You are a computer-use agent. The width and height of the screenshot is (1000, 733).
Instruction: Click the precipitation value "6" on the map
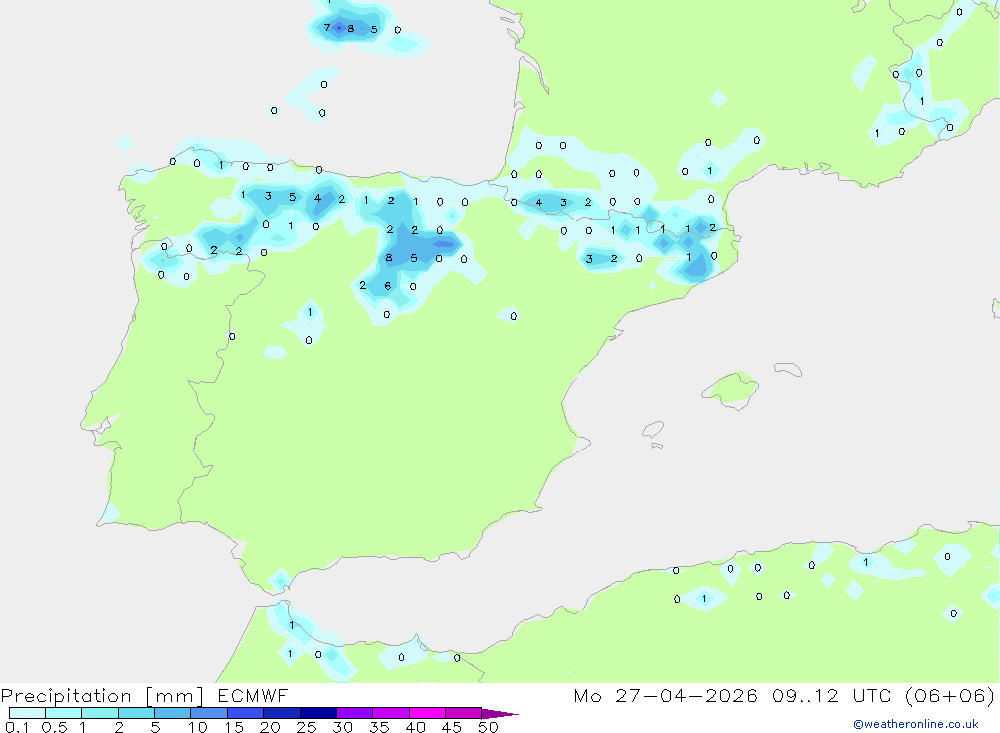[387, 286]
